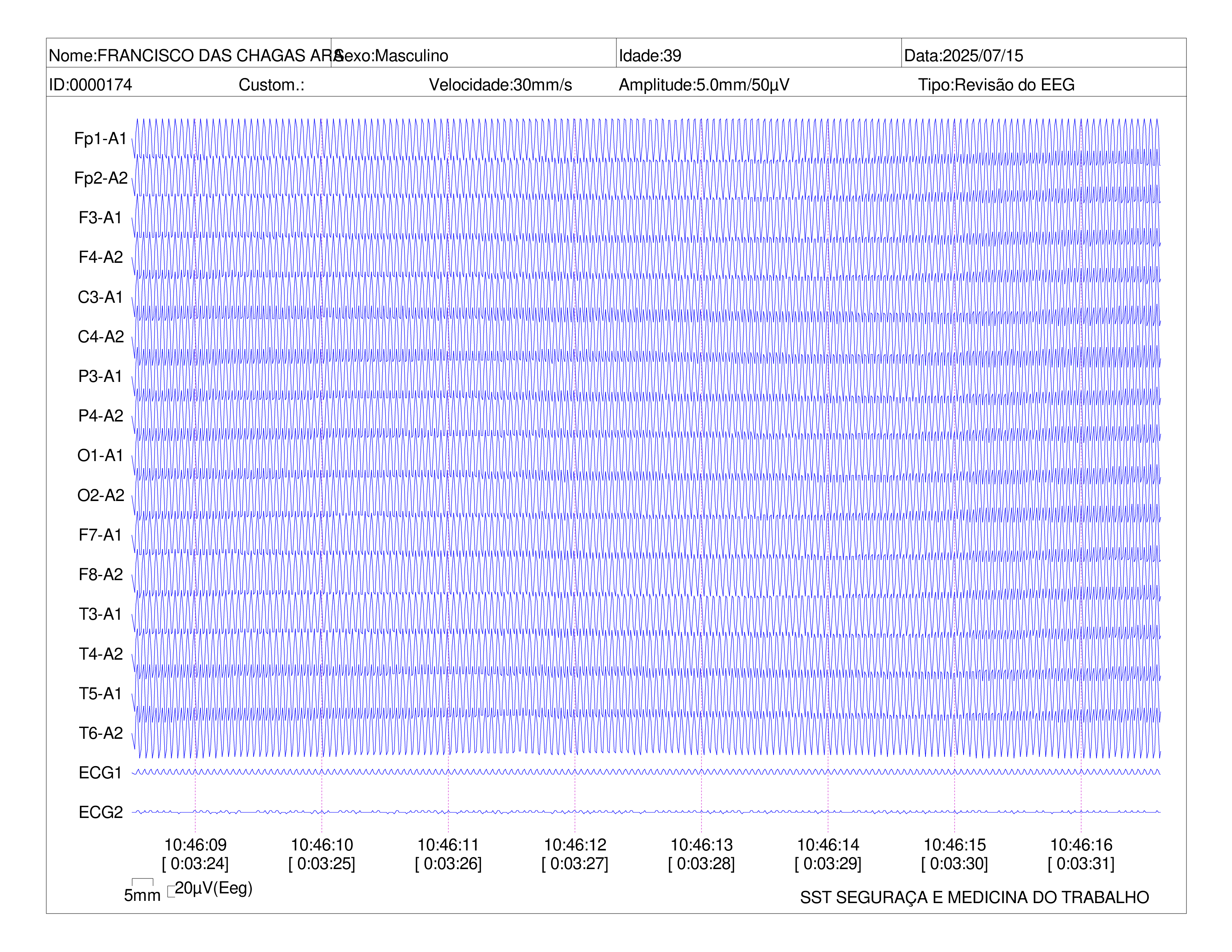Viewport: 1232px width, 952px height.
Task: Click the 10:46:10 time marker label
Action: [x=321, y=845]
